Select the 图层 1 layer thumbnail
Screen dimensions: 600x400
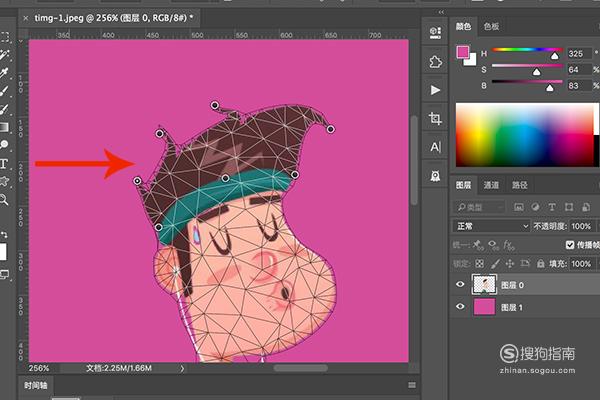(x=484, y=307)
